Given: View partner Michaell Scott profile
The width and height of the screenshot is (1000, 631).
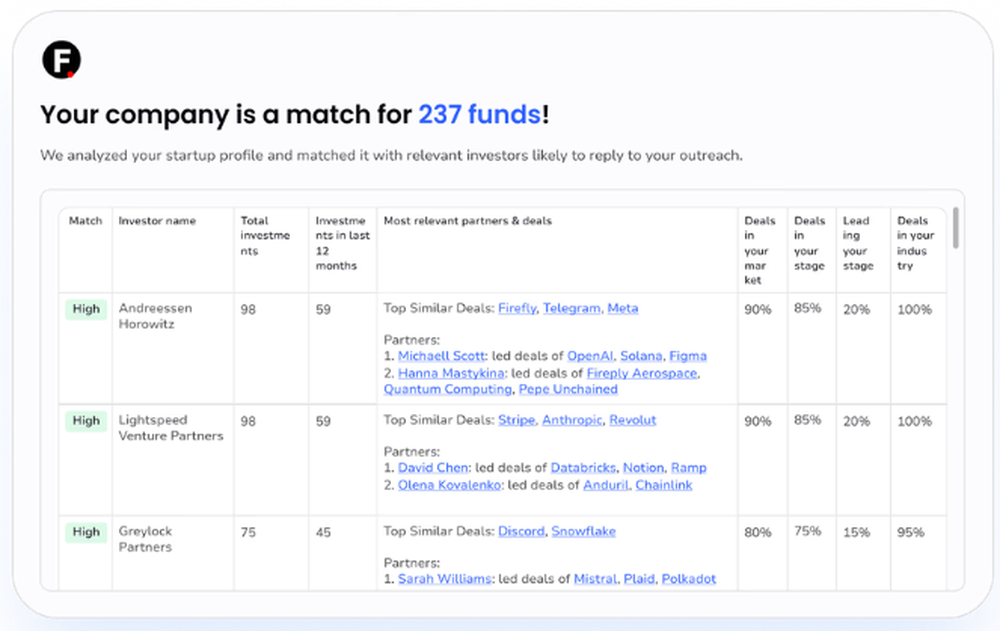Looking at the screenshot, I should (441, 356).
